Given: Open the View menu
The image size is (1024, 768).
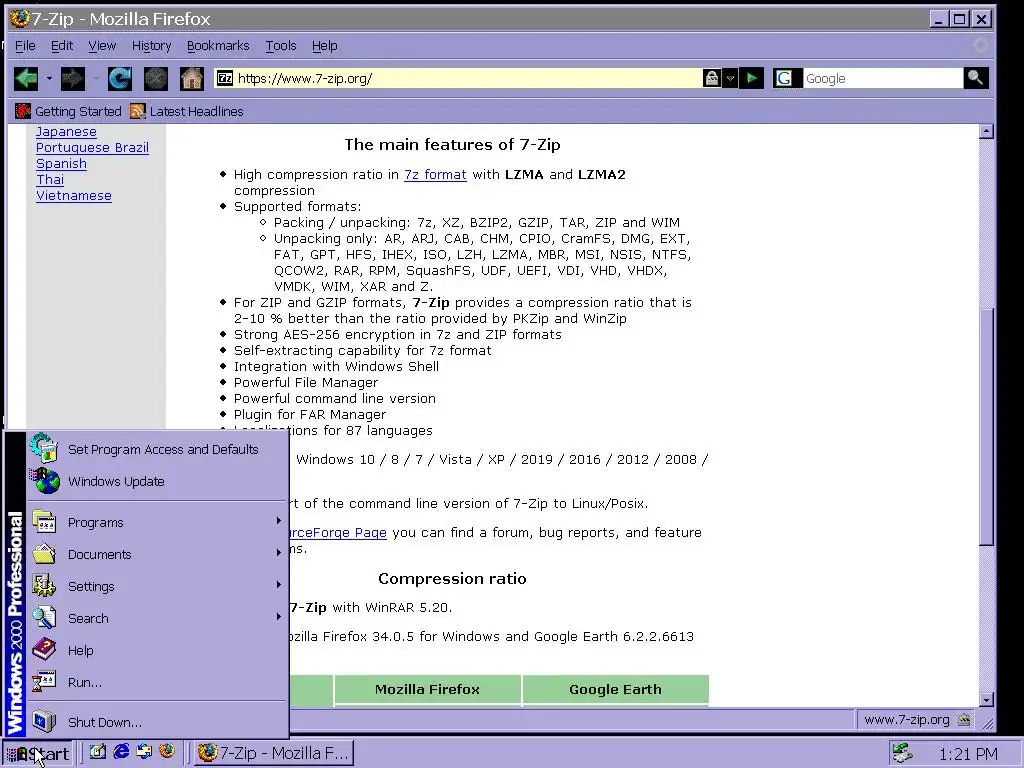Looking at the screenshot, I should 102,46.
